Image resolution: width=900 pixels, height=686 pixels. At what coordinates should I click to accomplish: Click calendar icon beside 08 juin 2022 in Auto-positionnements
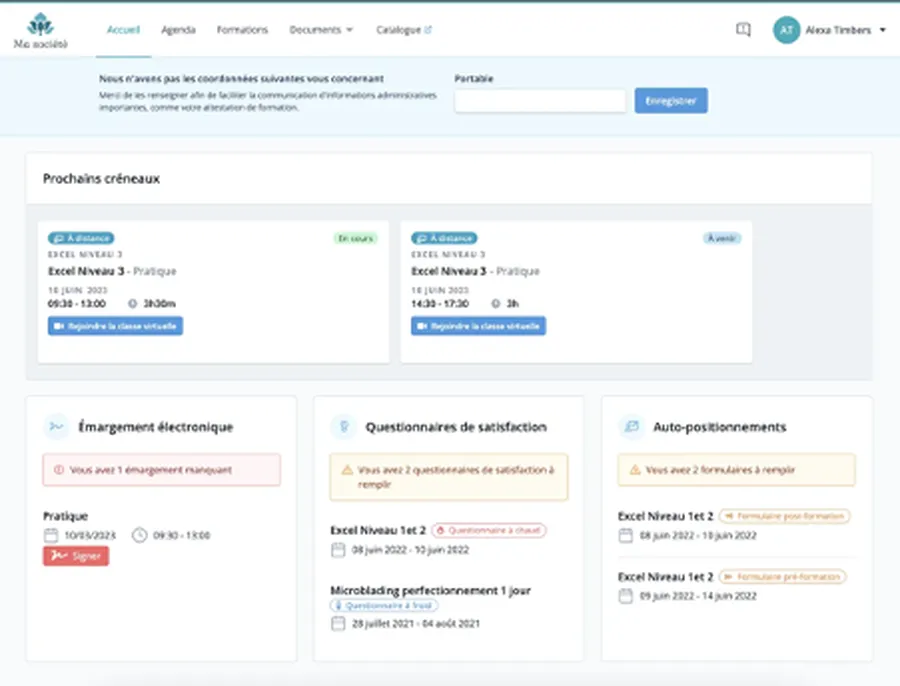(626, 536)
